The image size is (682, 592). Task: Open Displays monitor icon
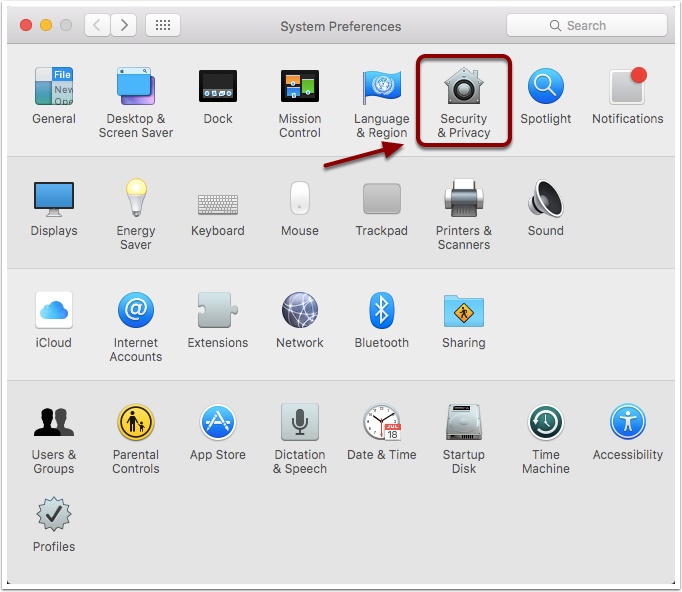54,199
